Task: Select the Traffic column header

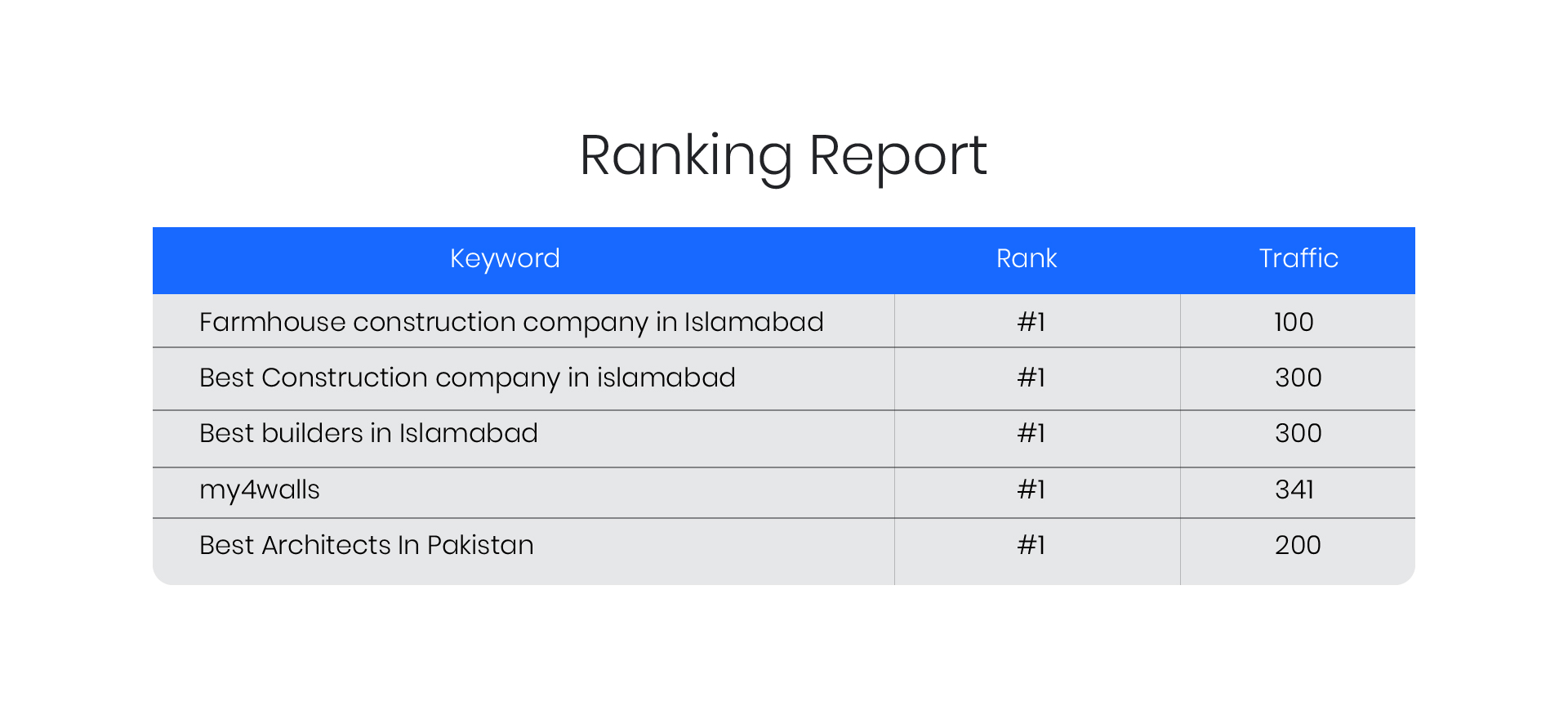Action: 1298,259
